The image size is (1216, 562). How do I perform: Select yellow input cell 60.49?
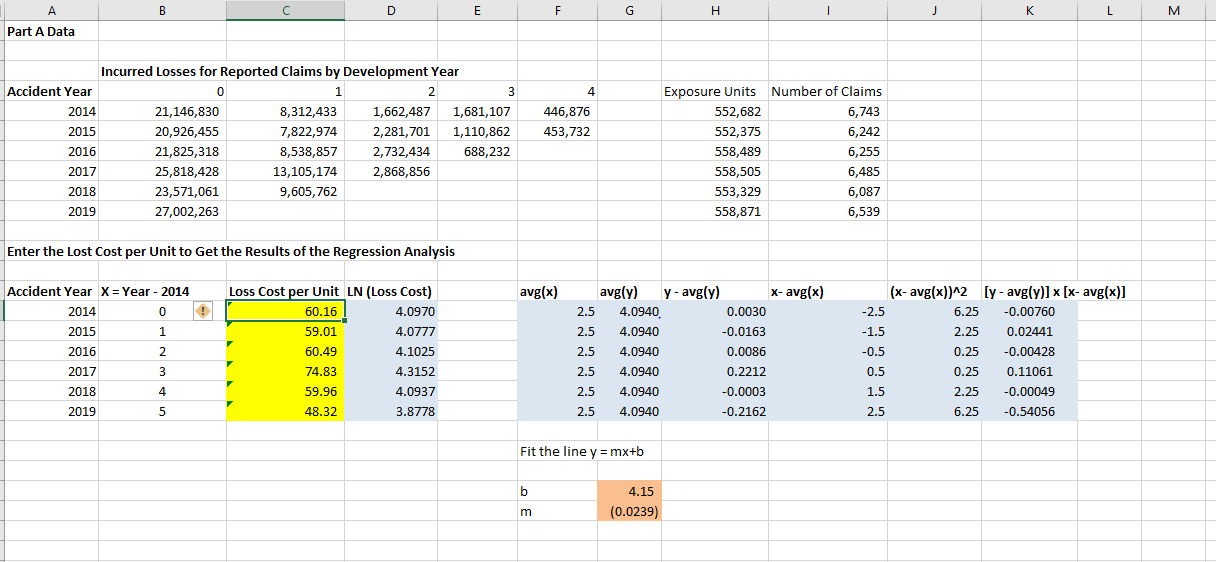point(285,351)
